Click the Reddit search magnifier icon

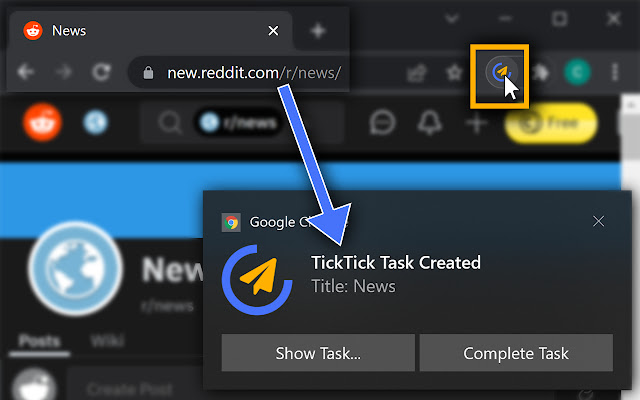[170, 122]
